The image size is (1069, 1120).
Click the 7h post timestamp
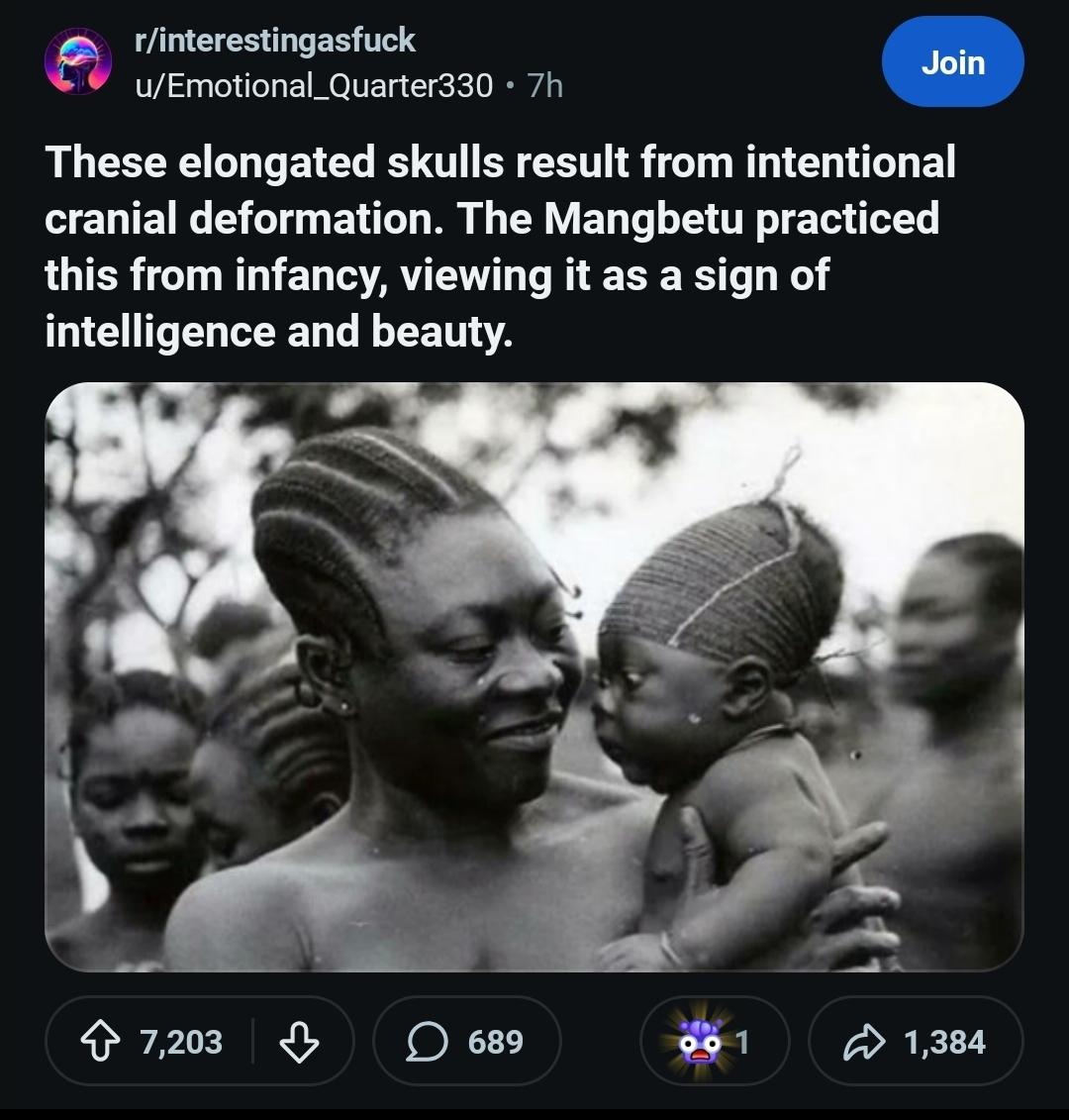545,86
